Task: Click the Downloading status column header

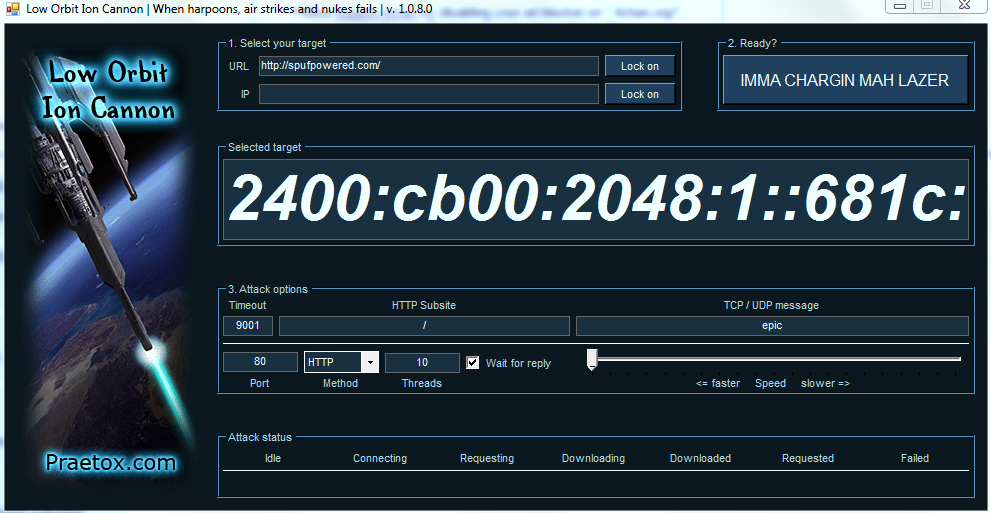Action: click(593, 458)
